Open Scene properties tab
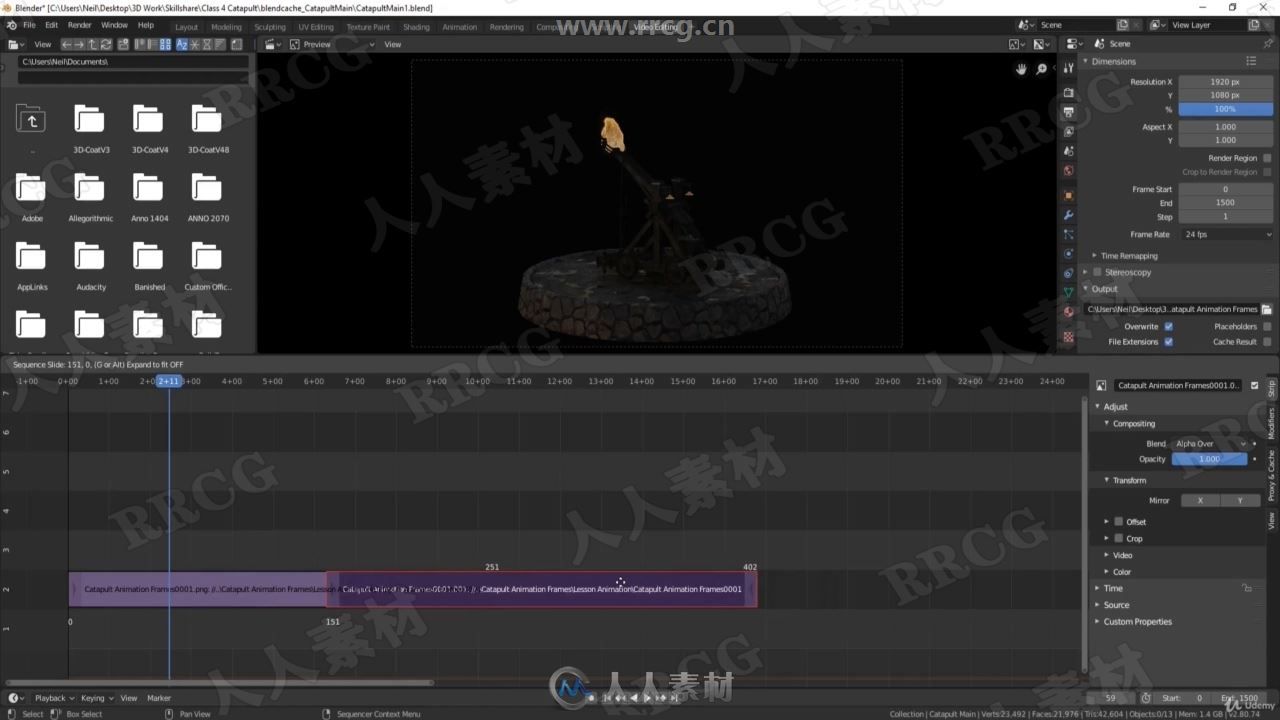The image size is (1280, 720). coord(1069,151)
